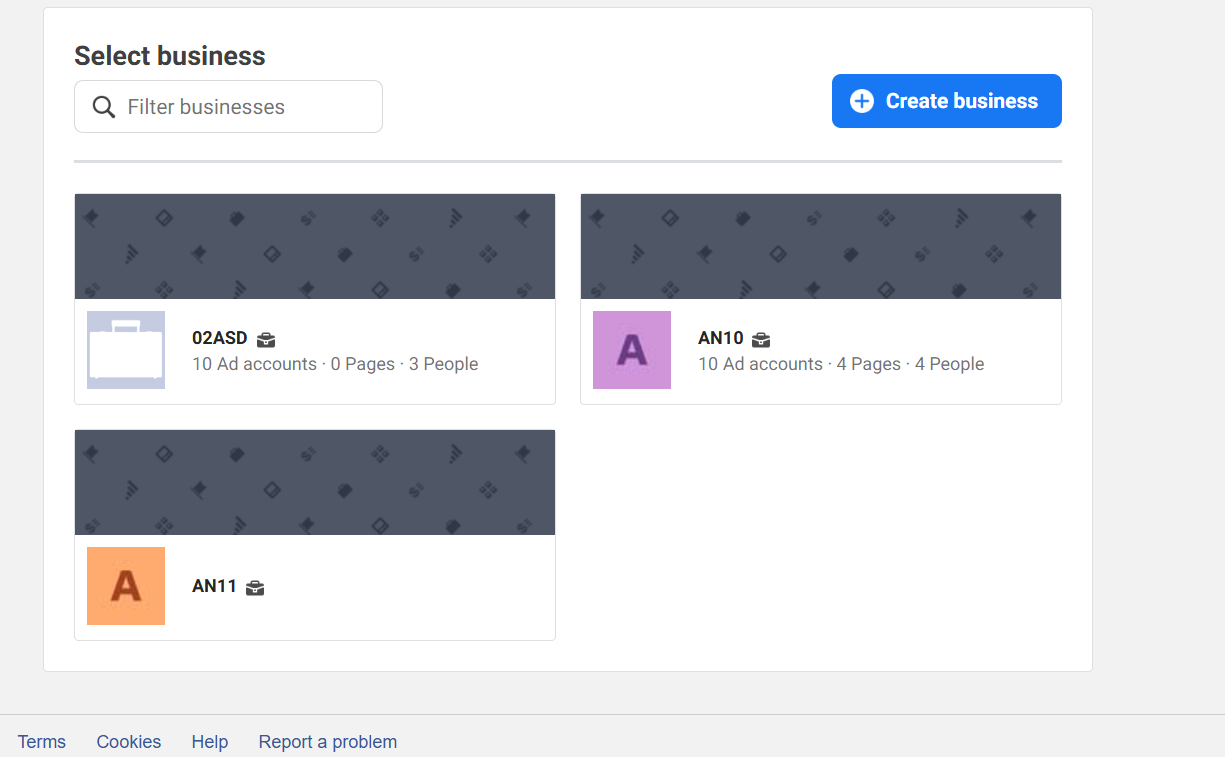This screenshot has width=1225, height=757.
Task: Click the plus icon in Create business
Action: 862,101
